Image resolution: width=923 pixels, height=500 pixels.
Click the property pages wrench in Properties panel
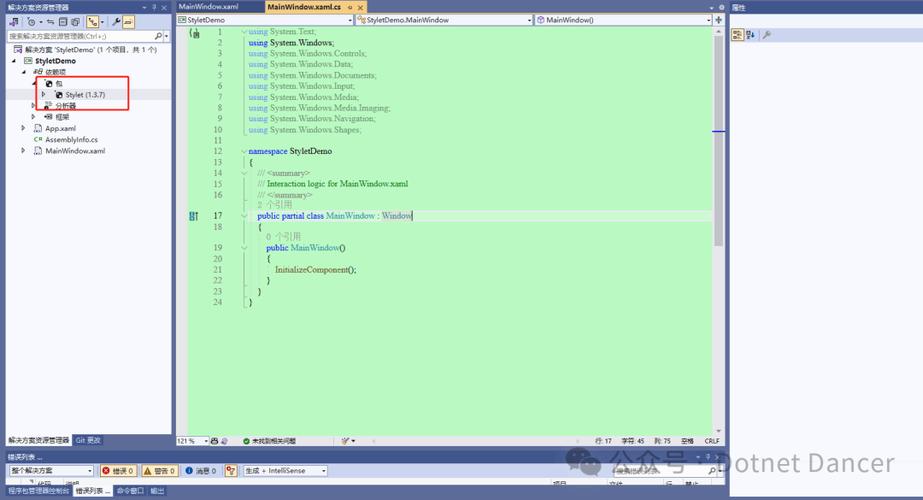point(767,35)
